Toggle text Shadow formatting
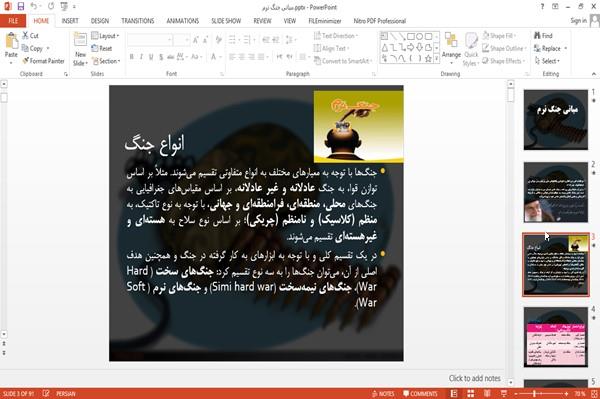The width and height of the screenshot is (600, 399). click(161, 57)
